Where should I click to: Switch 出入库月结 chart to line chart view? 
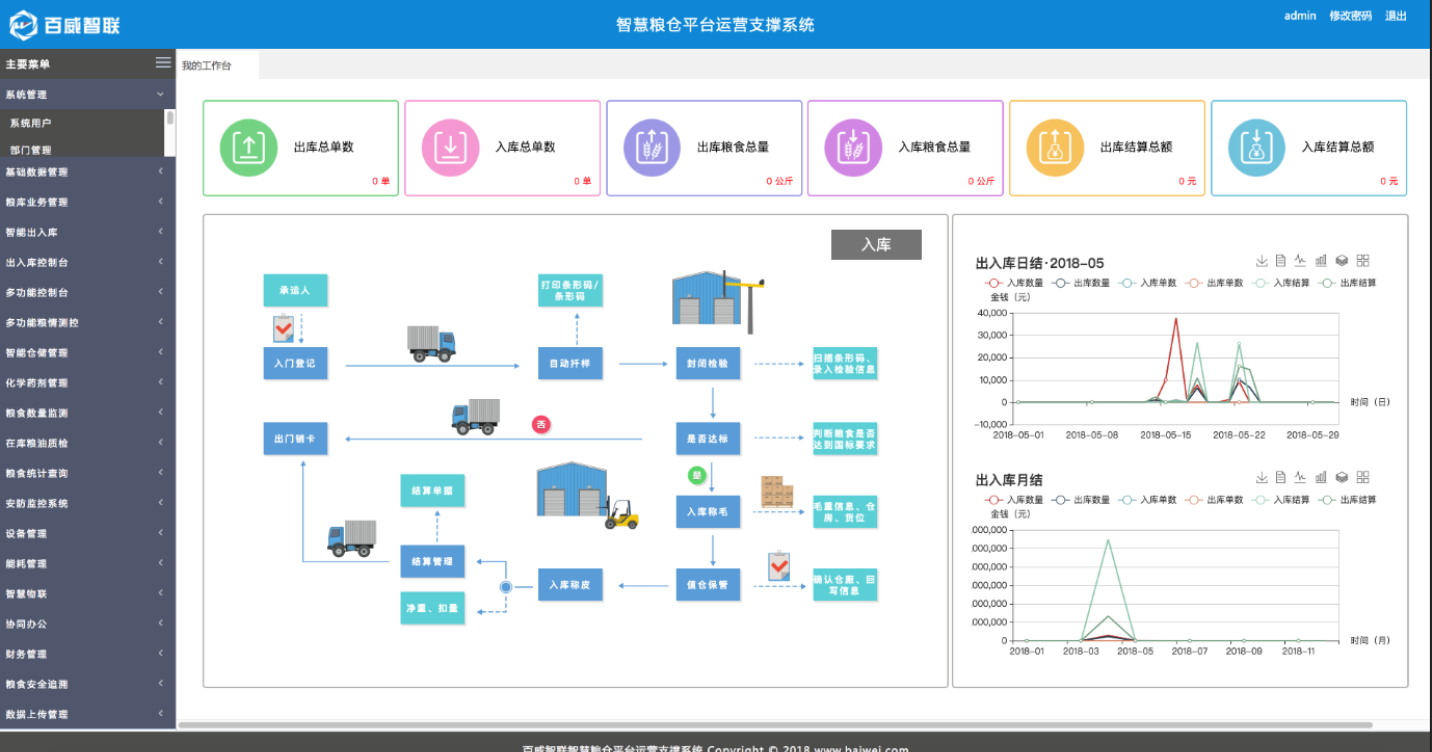[1300, 478]
